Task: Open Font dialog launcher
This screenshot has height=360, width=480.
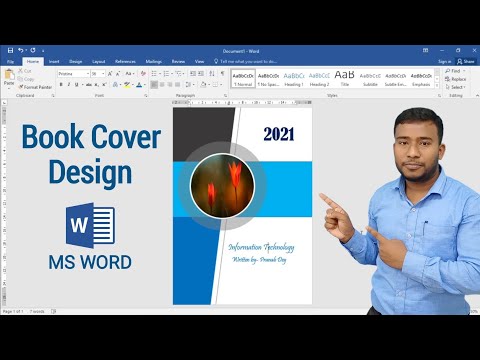Action: [146, 96]
